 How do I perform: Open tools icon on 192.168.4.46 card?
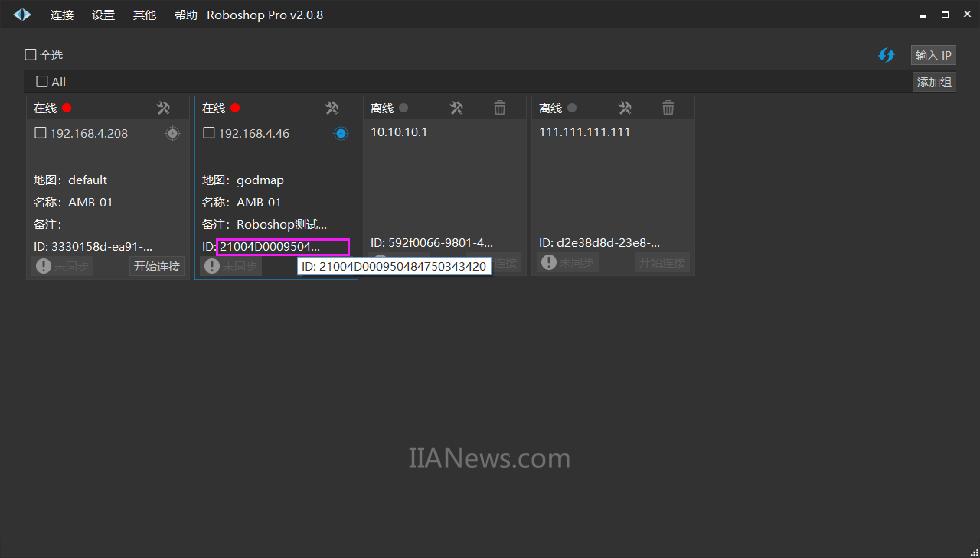point(332,108)
